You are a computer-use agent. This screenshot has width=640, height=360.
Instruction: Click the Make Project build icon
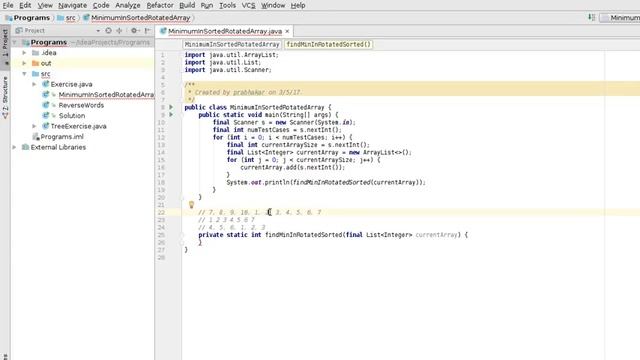coord(591,18)
